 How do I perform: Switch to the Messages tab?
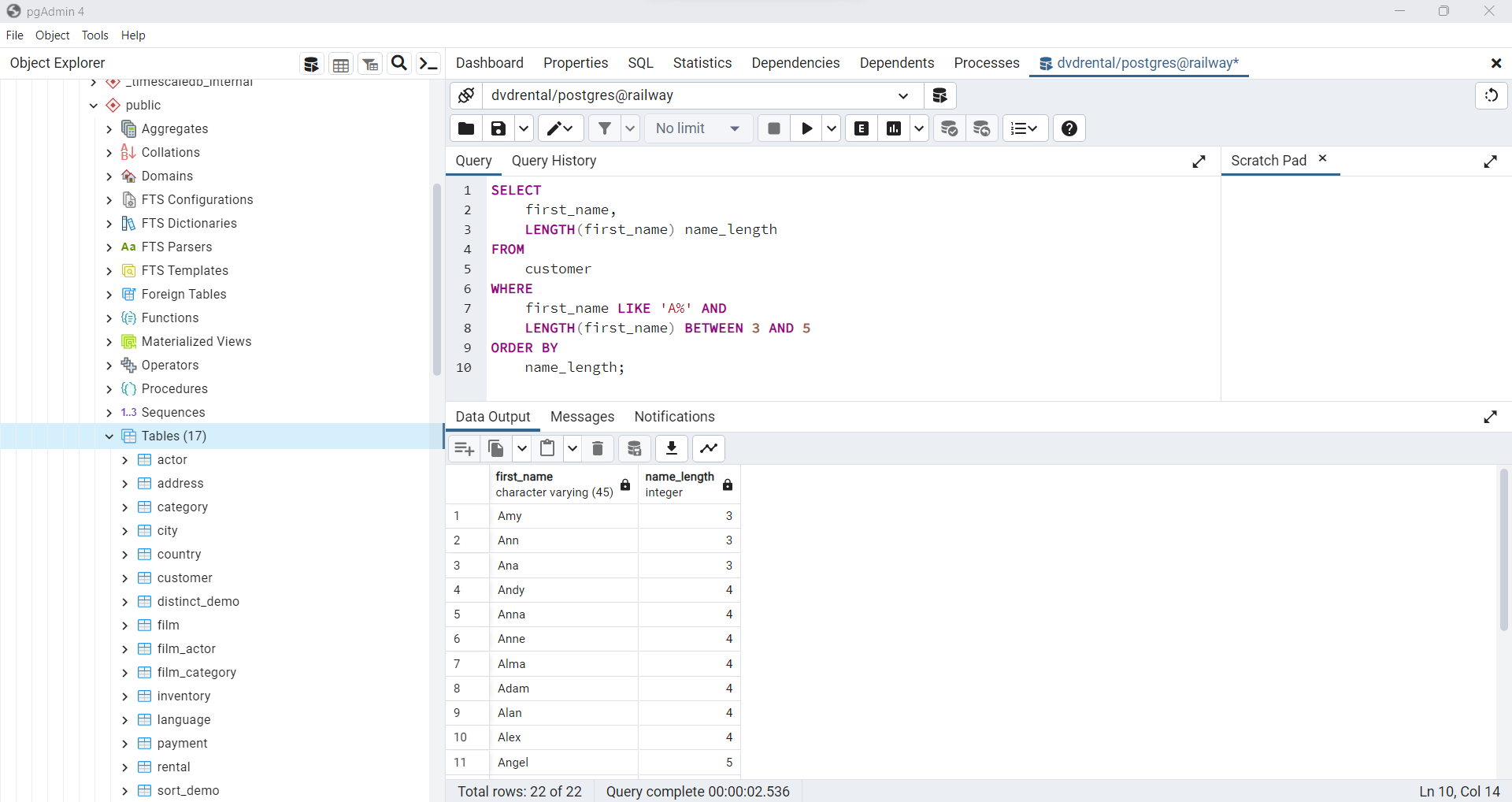click(x=583, y=417)
